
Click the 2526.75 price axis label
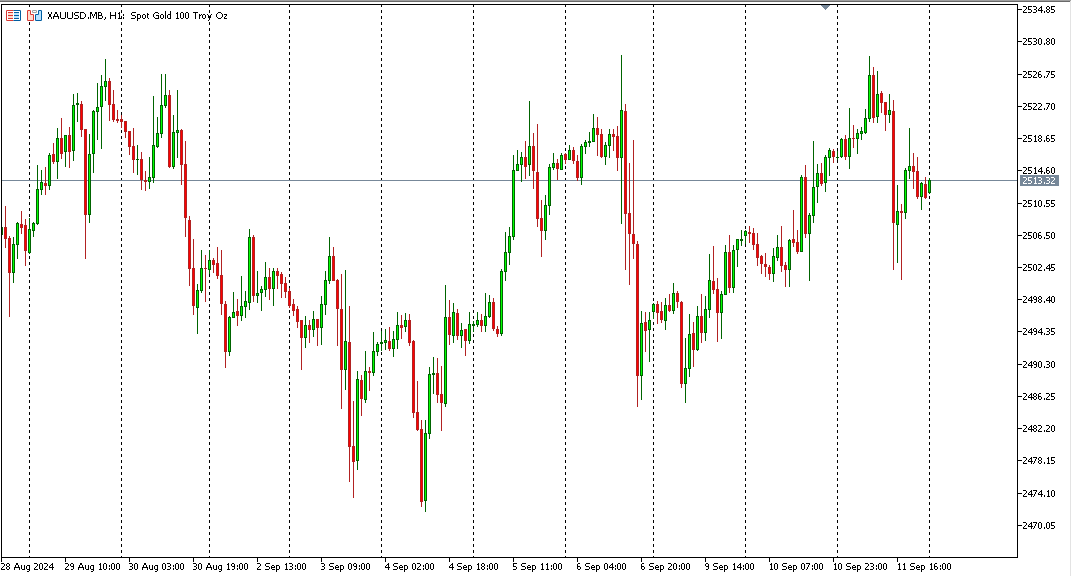(x=1038, y=74)
